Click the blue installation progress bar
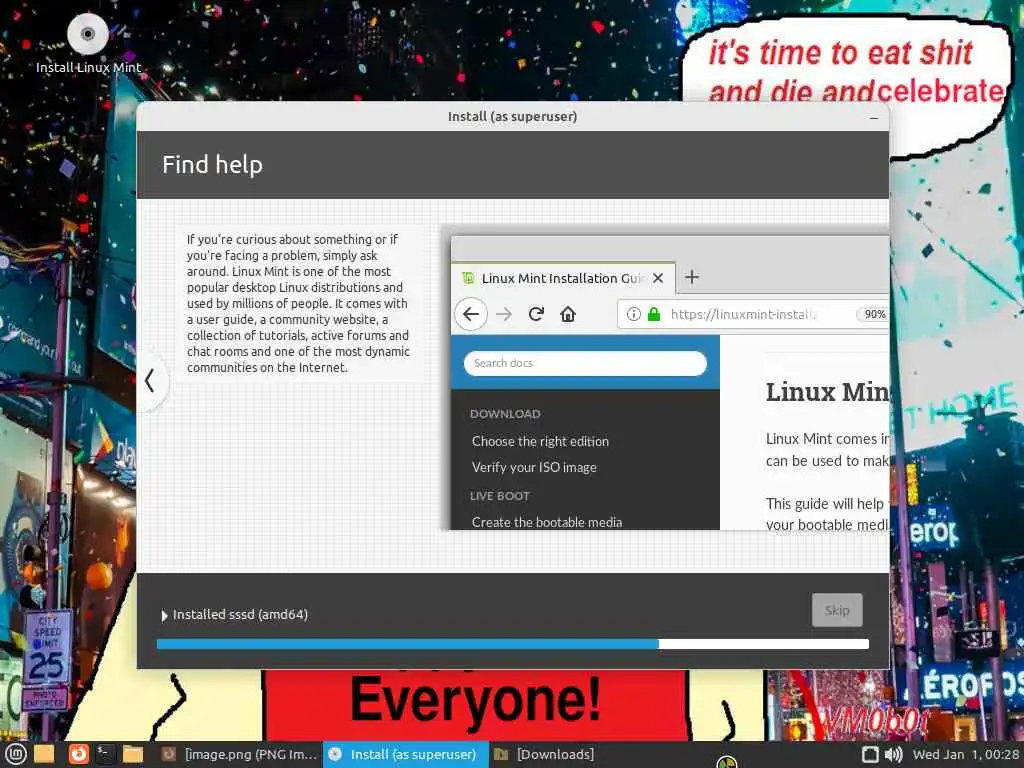This screenshot has height=768, width=1024. click(513, 644)
